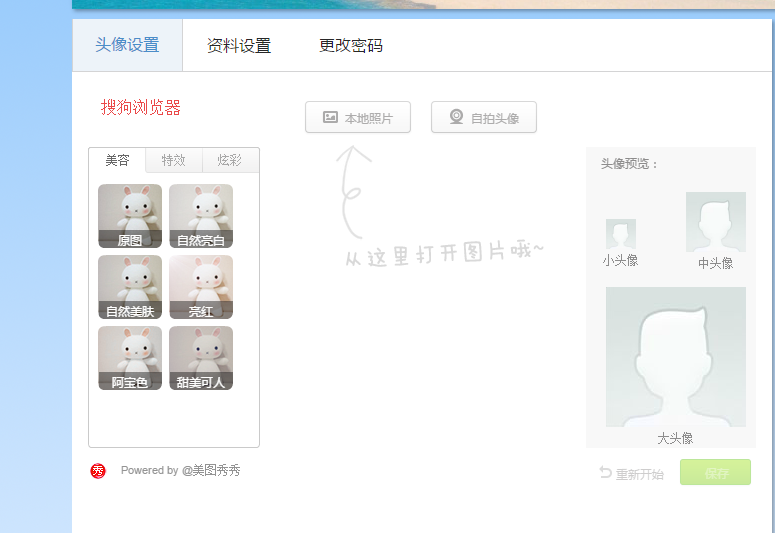The image size is (775, 533).
Task: Apply the 自然美肤 filter thumbnail
Action: coord(130,287)
